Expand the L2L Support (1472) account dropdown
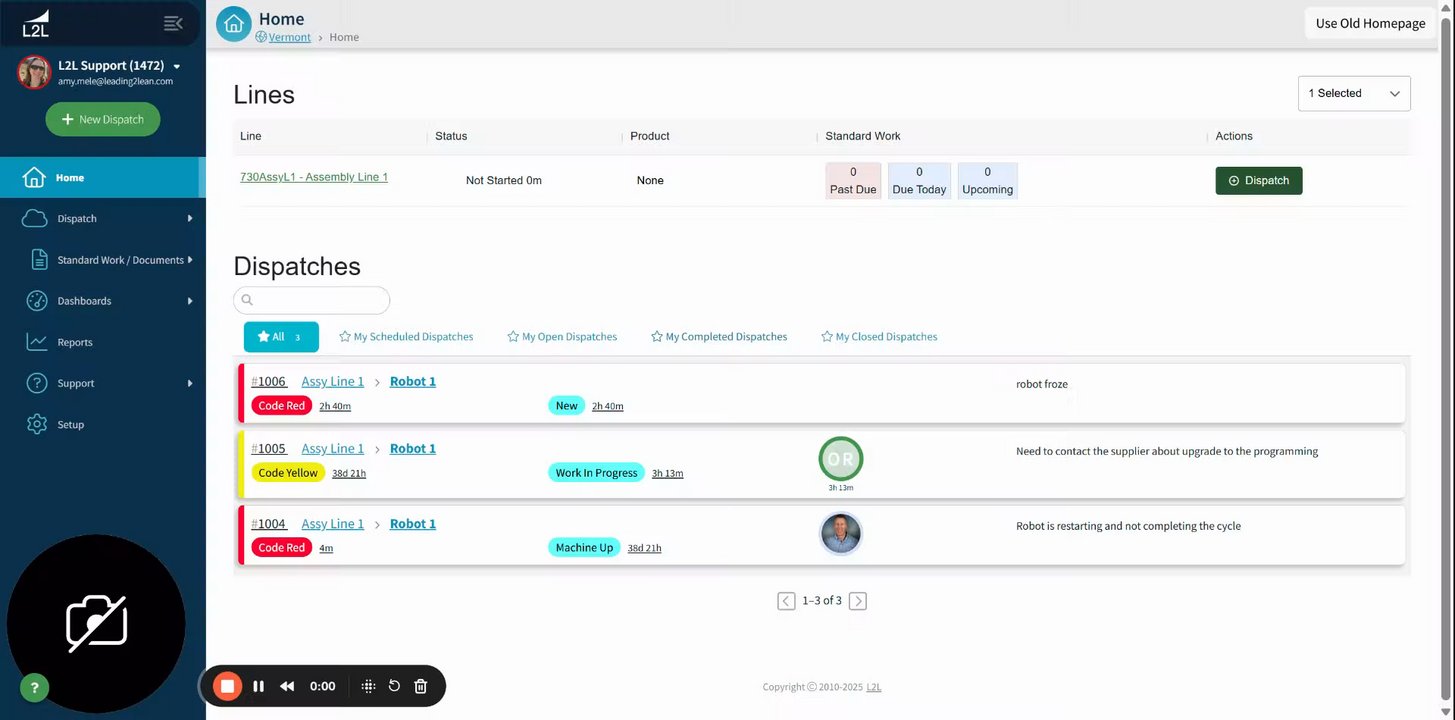 pyautogui.click(x=177, y=66)
